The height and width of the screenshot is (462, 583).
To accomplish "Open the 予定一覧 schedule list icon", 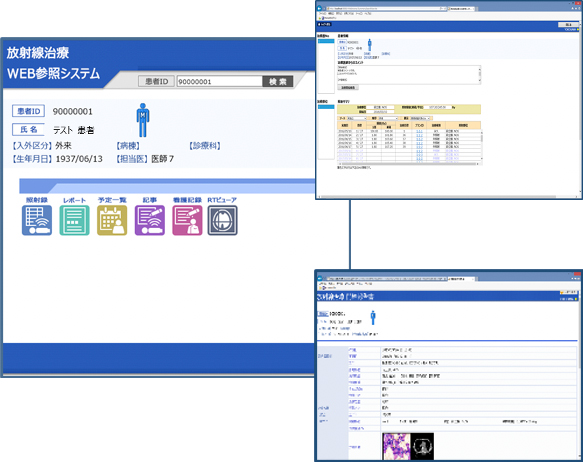I will (x=112, y=220).
